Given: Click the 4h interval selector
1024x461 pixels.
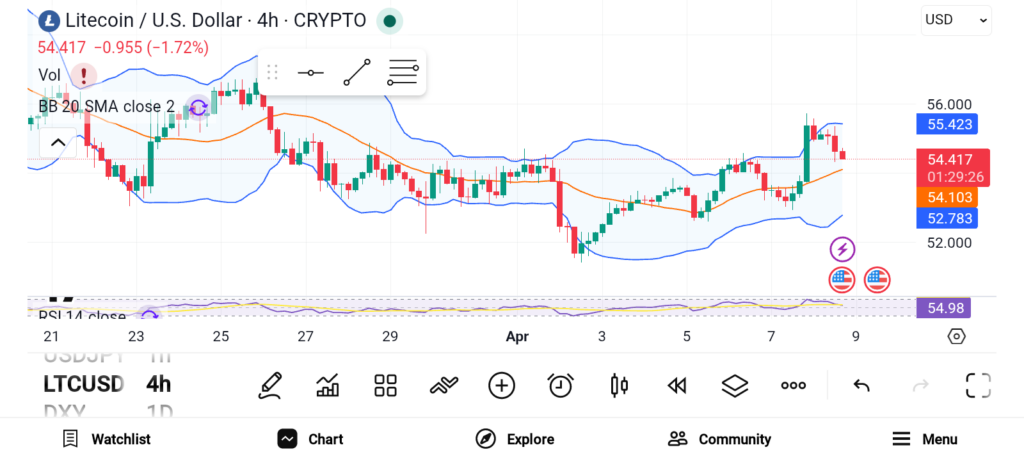Looking at the screenshot, I should pos(158,384).
